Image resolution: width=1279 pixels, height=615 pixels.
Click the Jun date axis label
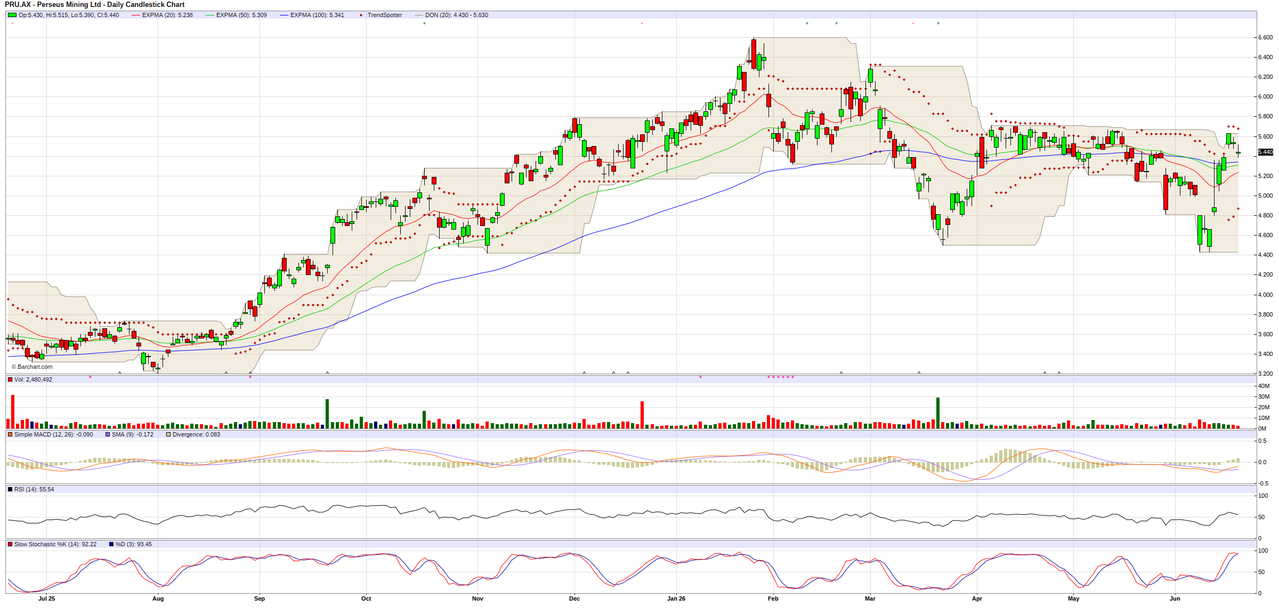pos(1175,599)
